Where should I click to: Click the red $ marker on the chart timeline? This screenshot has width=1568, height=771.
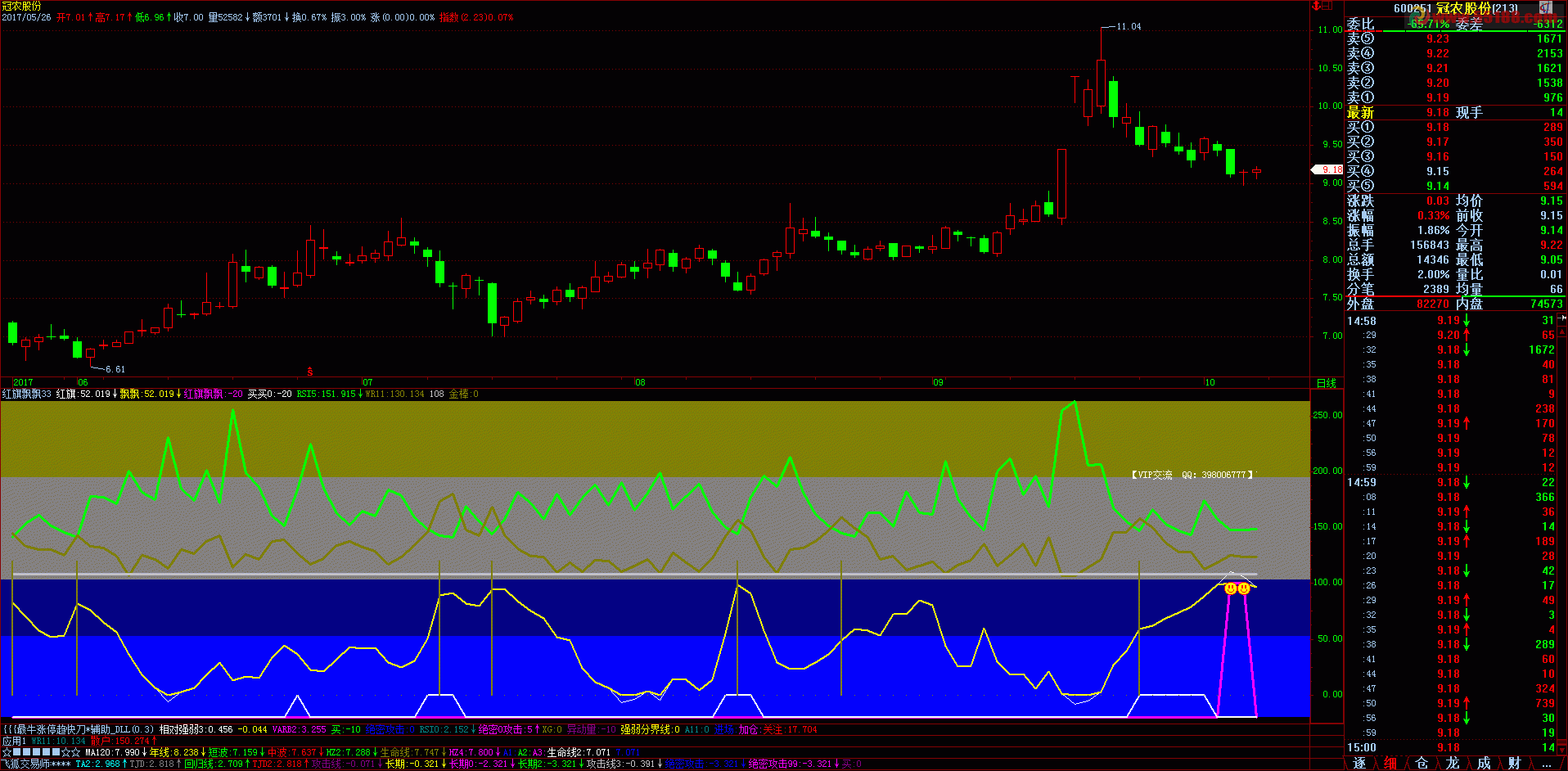click(x=309, y=372)
